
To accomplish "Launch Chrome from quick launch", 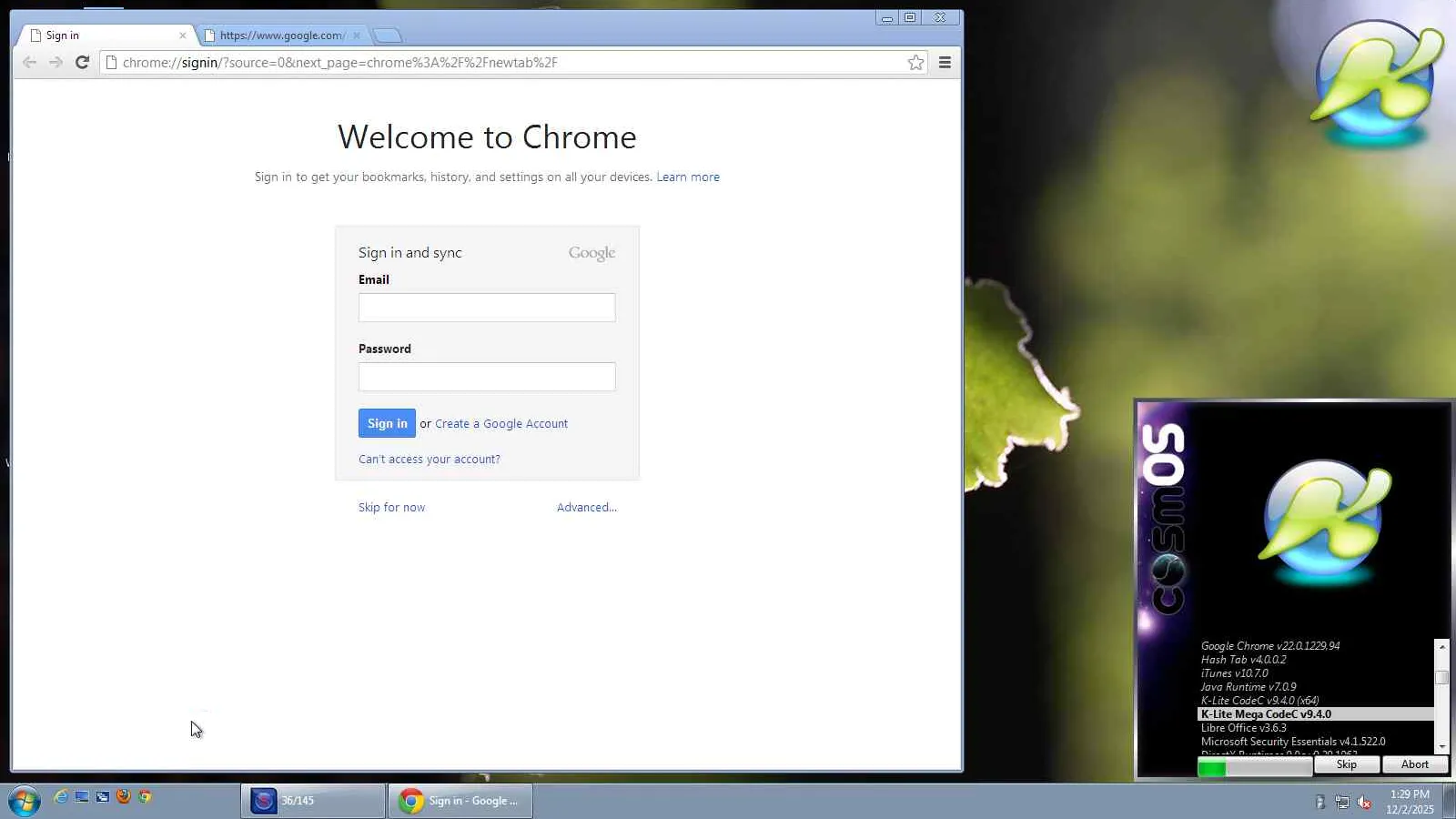I will (145, 797).
